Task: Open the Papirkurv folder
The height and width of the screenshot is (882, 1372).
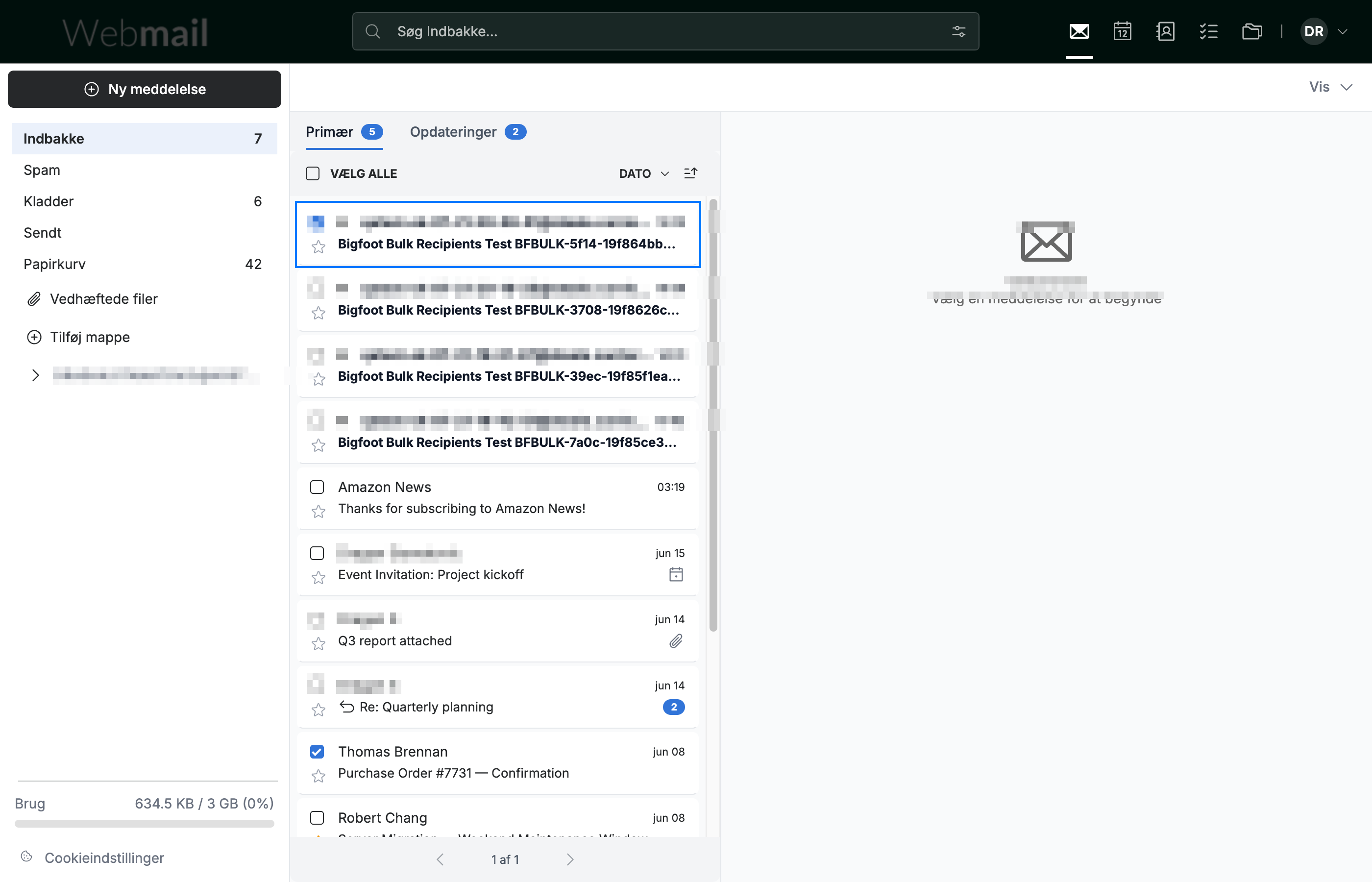Action: 144,264
